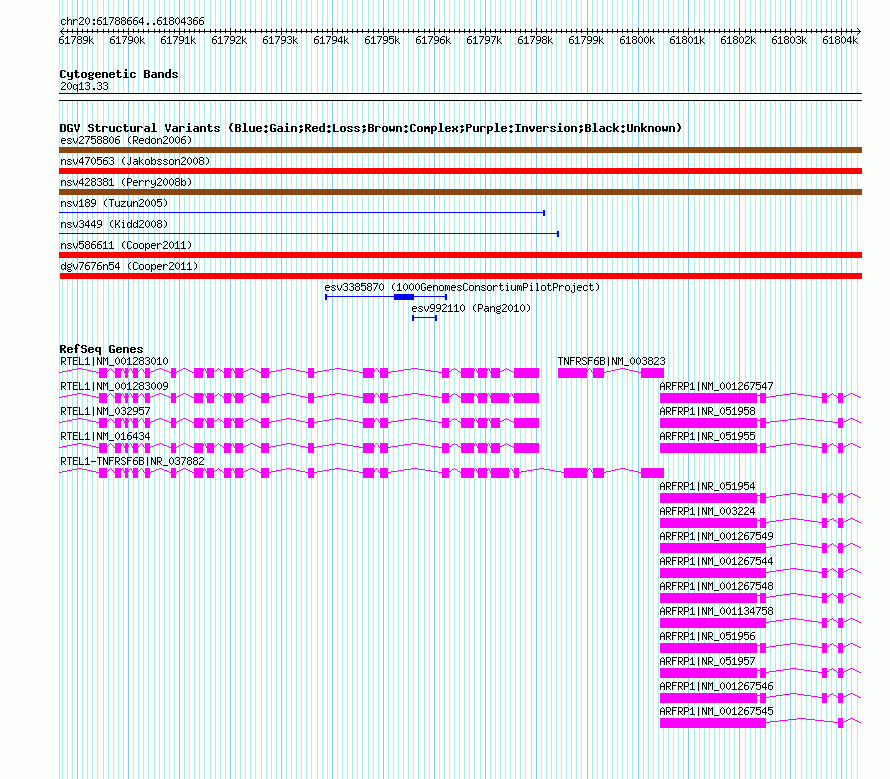Open transcript TNFRSF6B|NM_003823
Image resolution: width=890 pixels, height=779 pixels.
(x=611, y=361)
